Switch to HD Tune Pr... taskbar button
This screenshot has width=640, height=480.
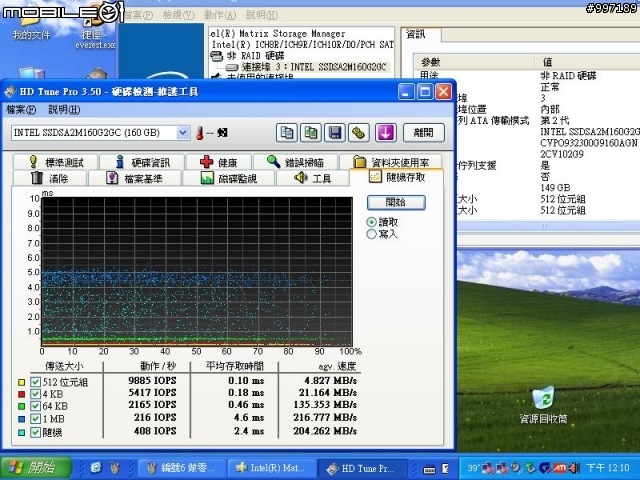coord(362,468)
